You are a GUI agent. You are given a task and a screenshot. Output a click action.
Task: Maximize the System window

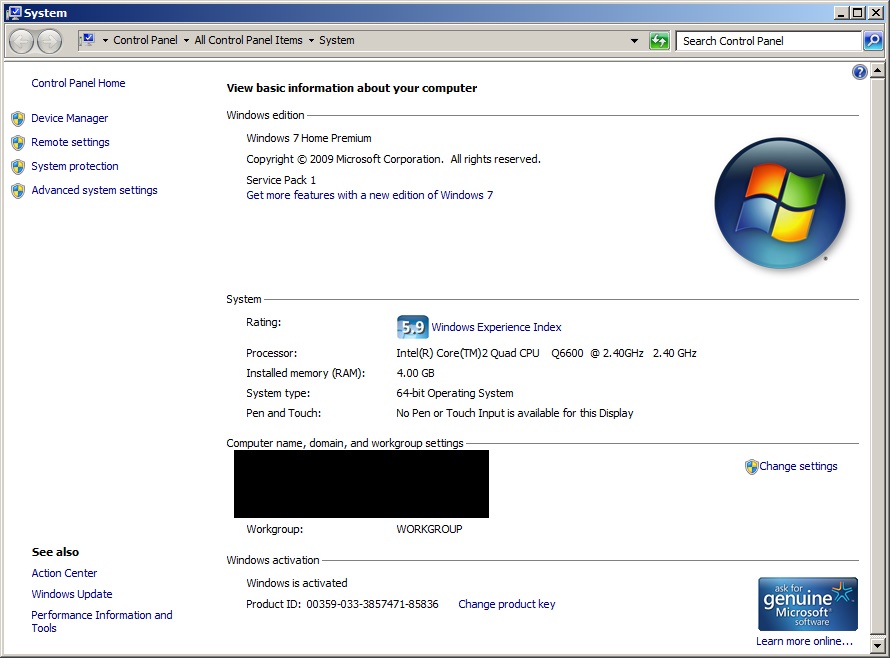coord(858,12)
